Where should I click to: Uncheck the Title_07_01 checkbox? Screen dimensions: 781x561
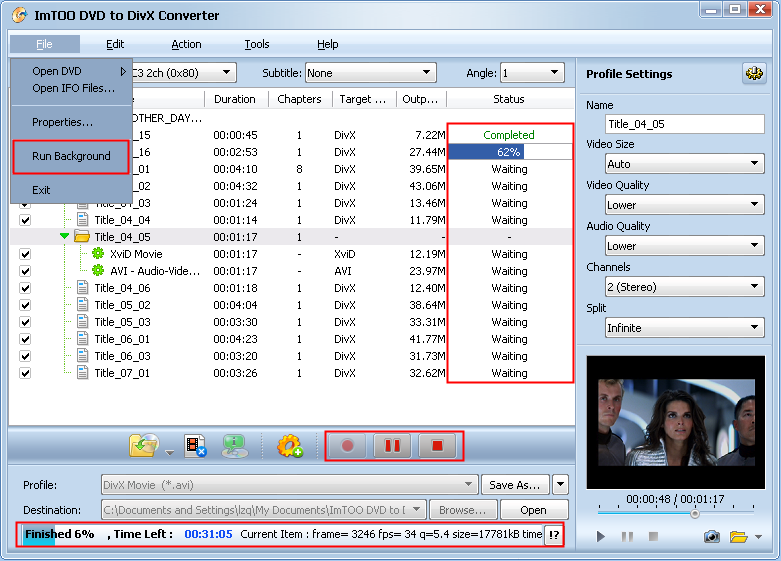click(x=25, y=373)
